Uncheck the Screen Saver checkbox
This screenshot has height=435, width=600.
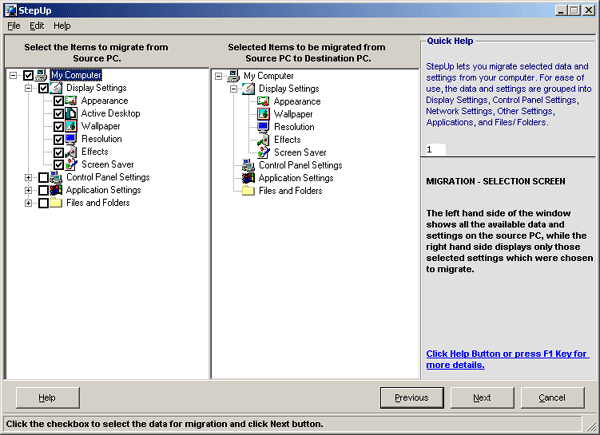pyautogui.click(x=59, y=165)
